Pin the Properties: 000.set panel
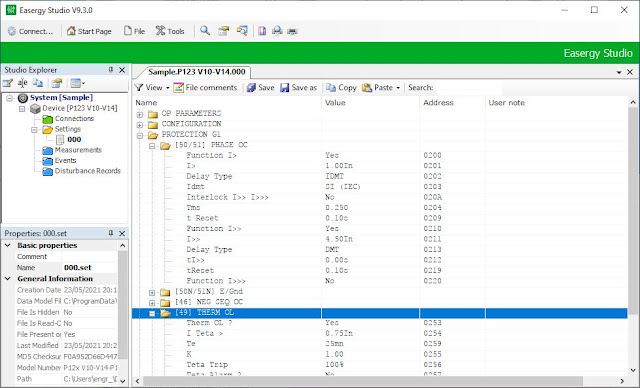Image resolution: width=640 pixels, height=388 pixels. click(x=111, y=233)
